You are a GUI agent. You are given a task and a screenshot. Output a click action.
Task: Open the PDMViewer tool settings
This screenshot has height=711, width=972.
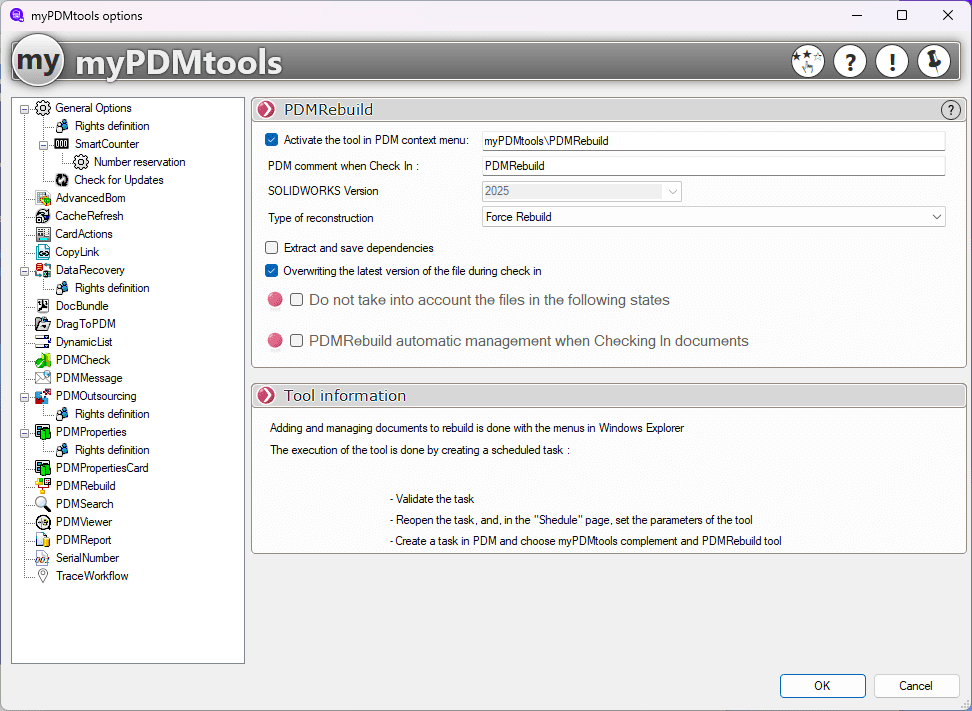click(x=82, y=521)
